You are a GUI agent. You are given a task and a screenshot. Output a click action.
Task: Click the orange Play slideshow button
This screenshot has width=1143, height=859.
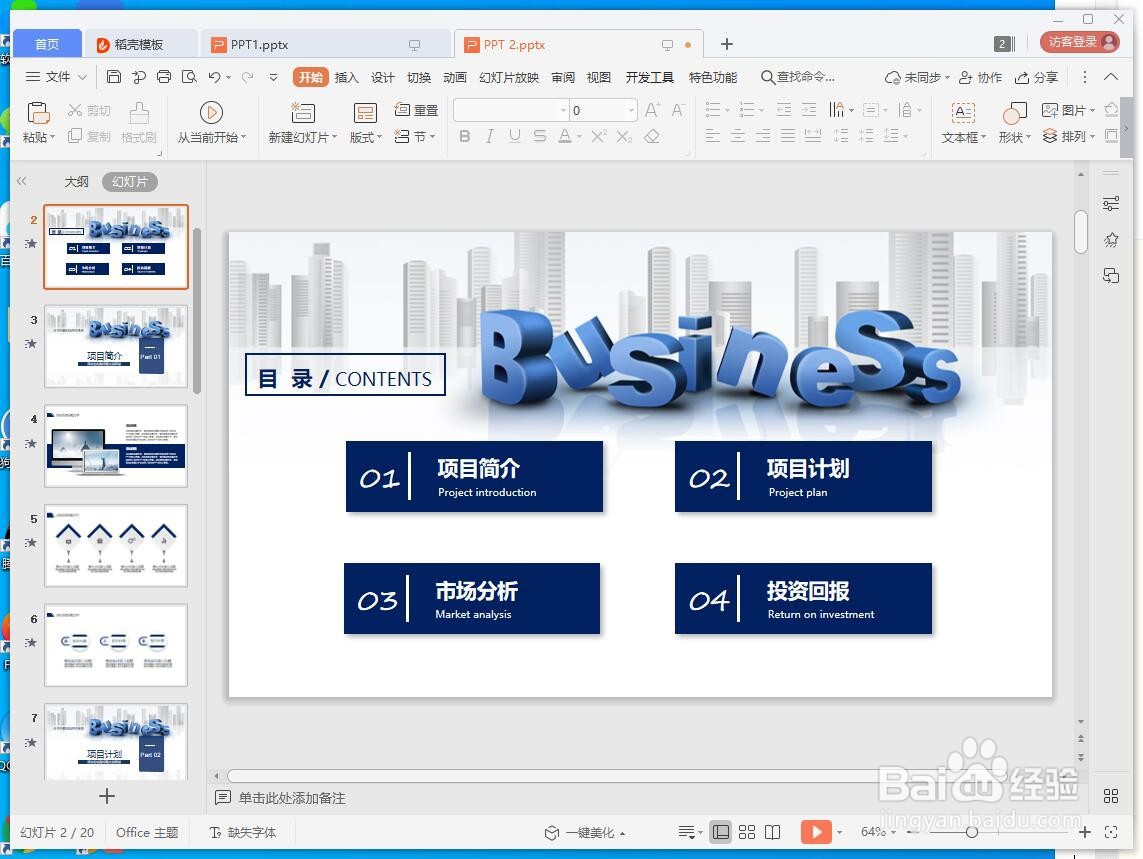[816, 832]
